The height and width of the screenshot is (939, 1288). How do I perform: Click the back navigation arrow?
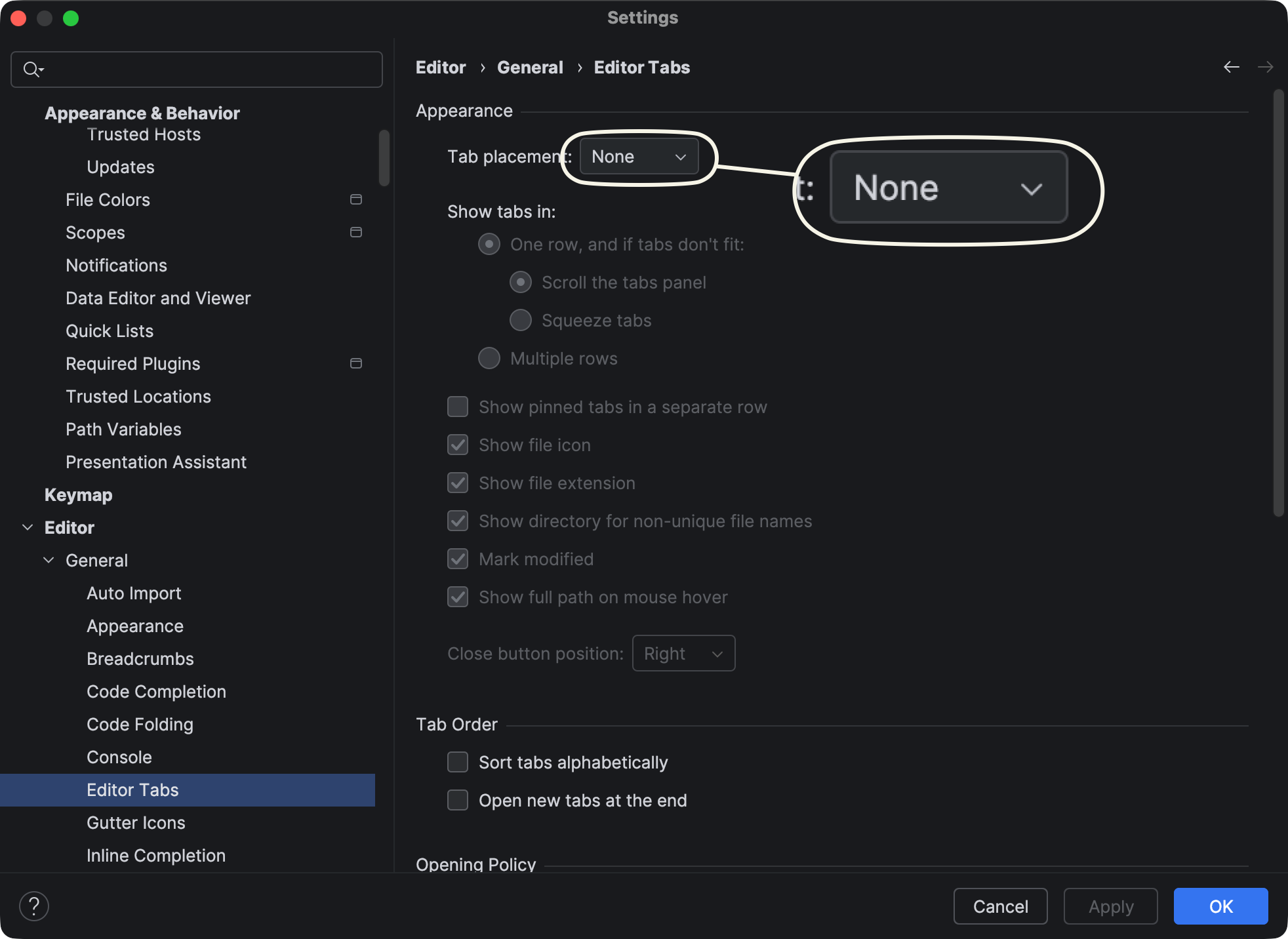[1232, 67]
